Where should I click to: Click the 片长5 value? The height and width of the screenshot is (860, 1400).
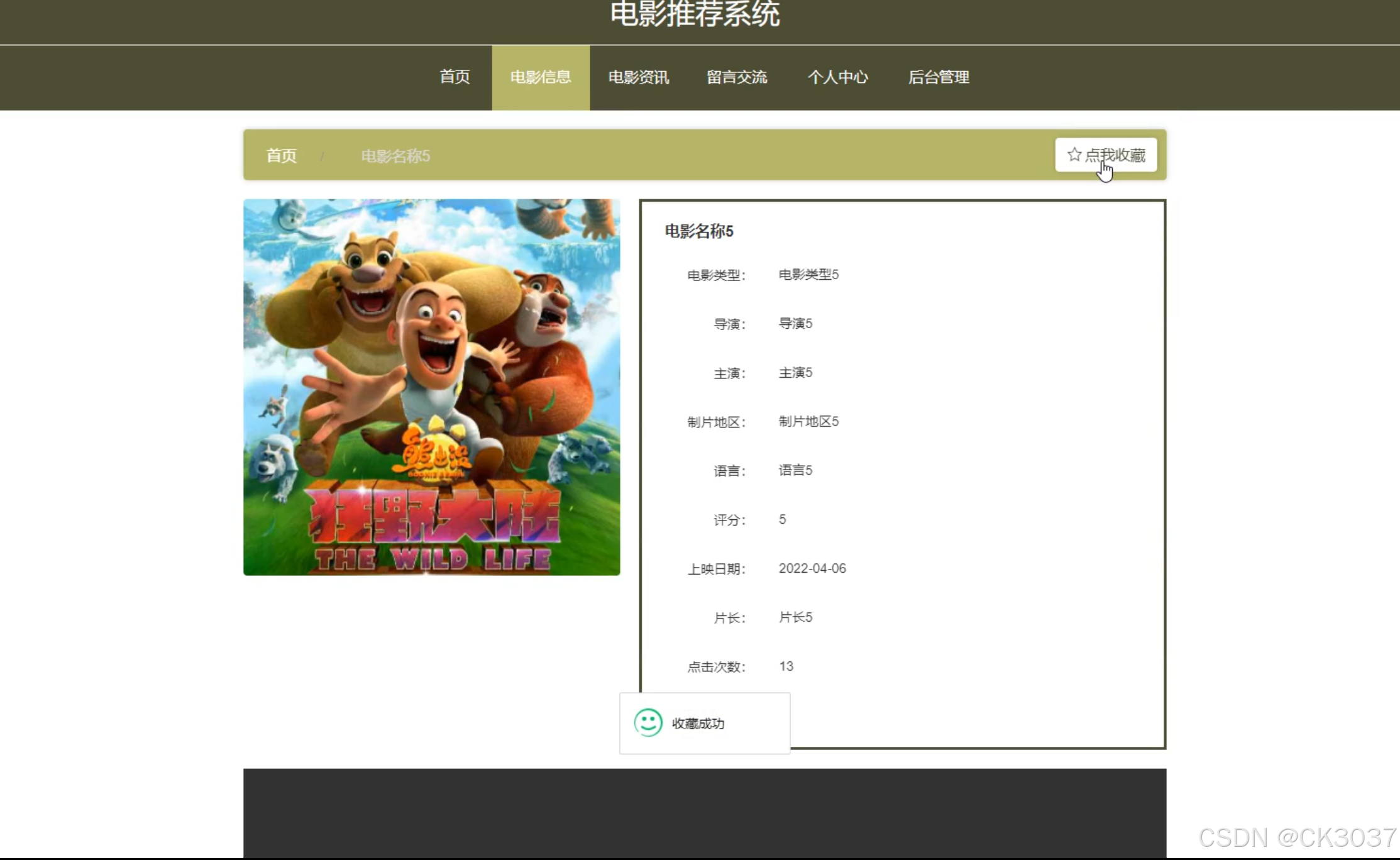(795, 618)
